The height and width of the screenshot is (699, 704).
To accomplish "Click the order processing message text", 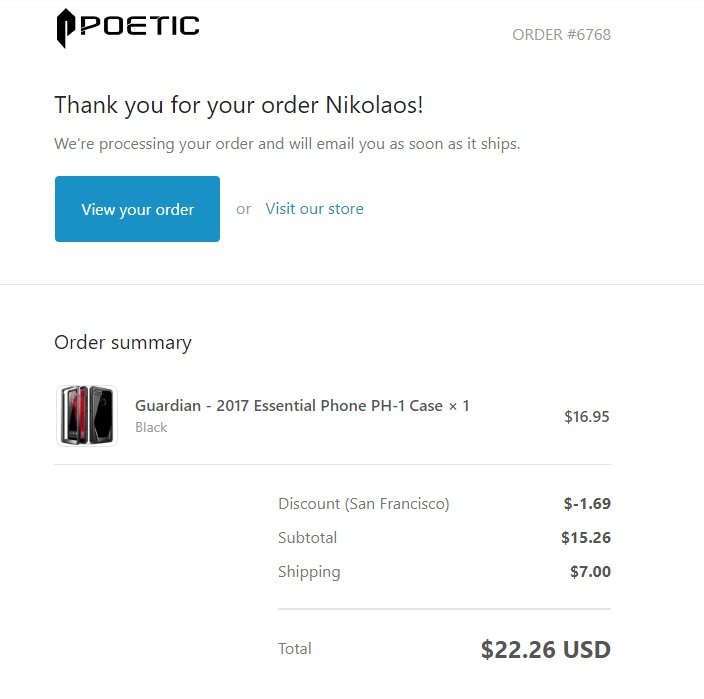I will 287,144.
